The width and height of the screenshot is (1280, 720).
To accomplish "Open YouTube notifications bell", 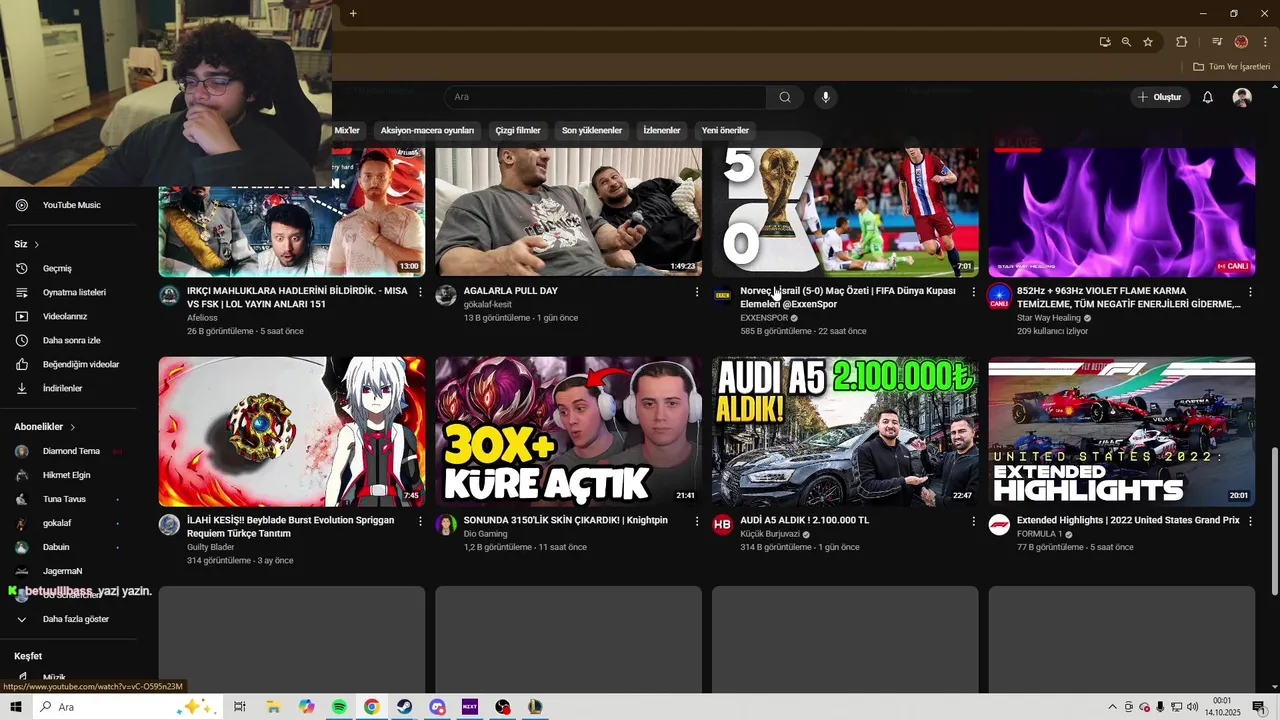I will [x=1207, y=97].
